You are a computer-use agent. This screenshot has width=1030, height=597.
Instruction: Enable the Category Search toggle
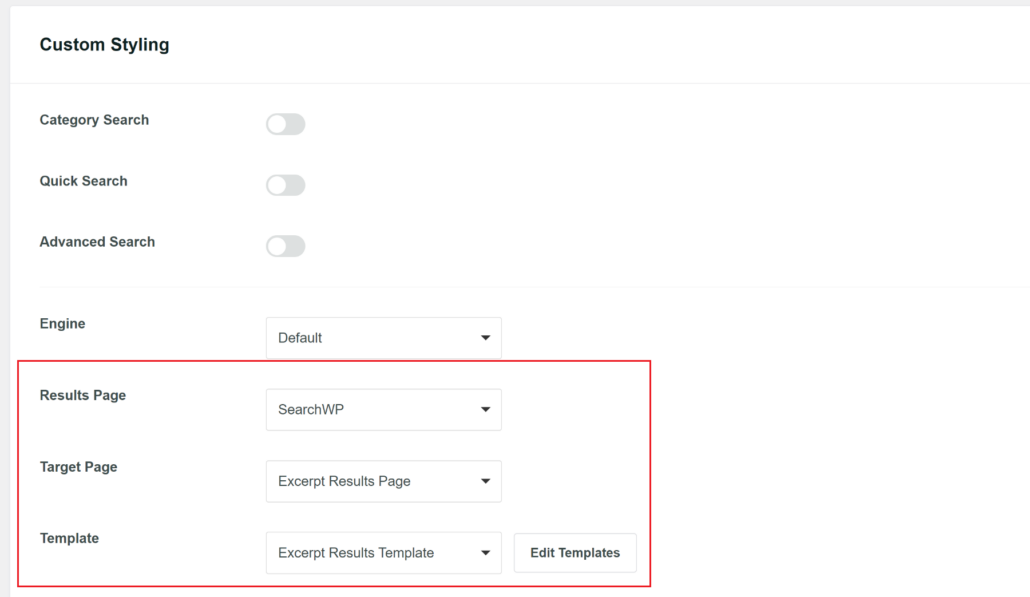coord(285,123)
